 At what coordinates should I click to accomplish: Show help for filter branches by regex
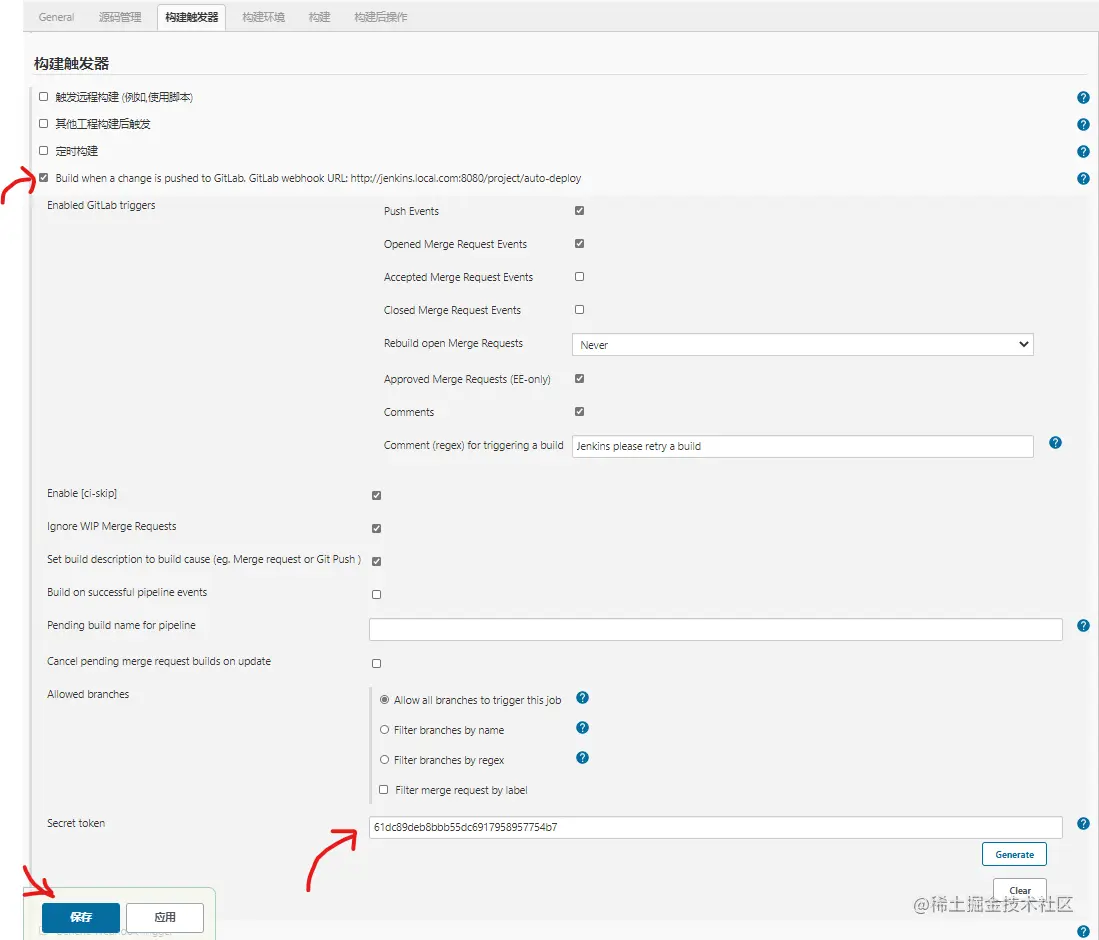(x=582, y=758)
